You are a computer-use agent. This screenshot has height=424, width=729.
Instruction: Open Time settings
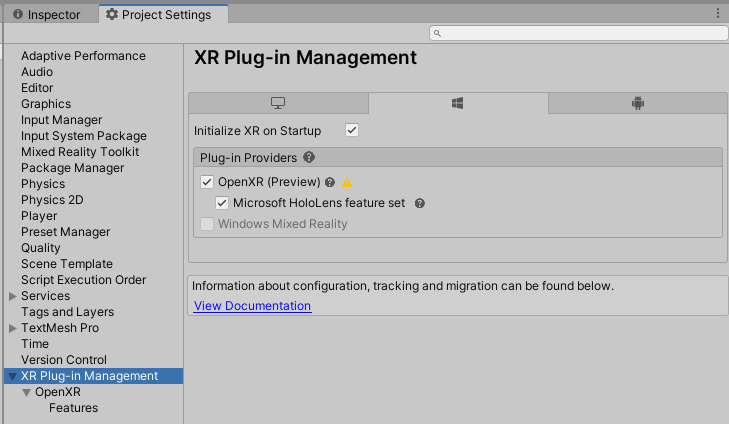click(35, 344)
